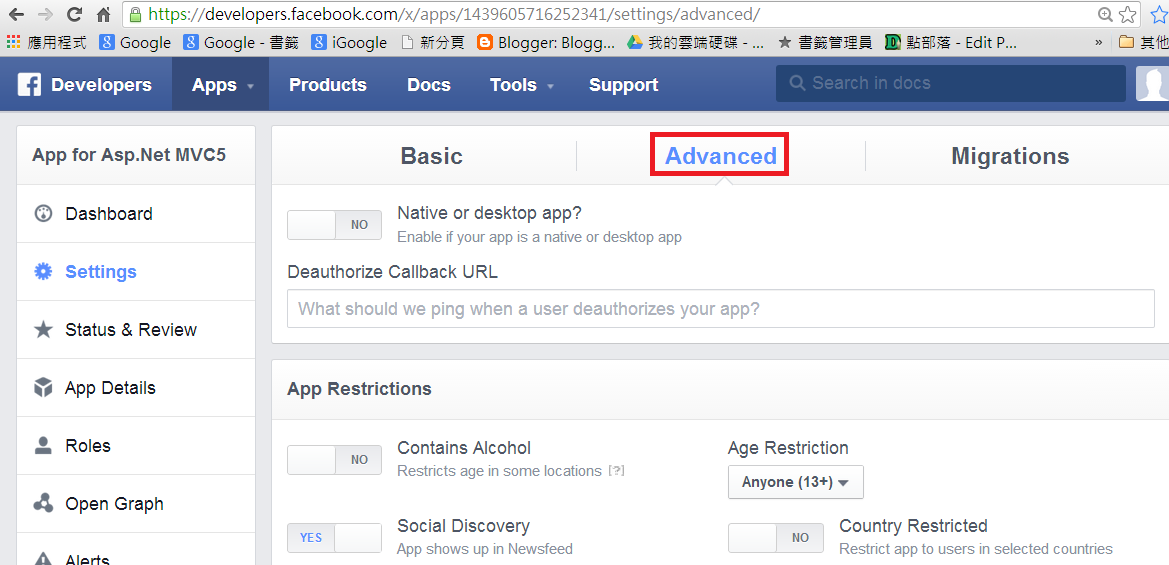The width and height of the screenshot is (1169, 565).
Task: Switch to the Basic settings tab
Action: (432, 157)
